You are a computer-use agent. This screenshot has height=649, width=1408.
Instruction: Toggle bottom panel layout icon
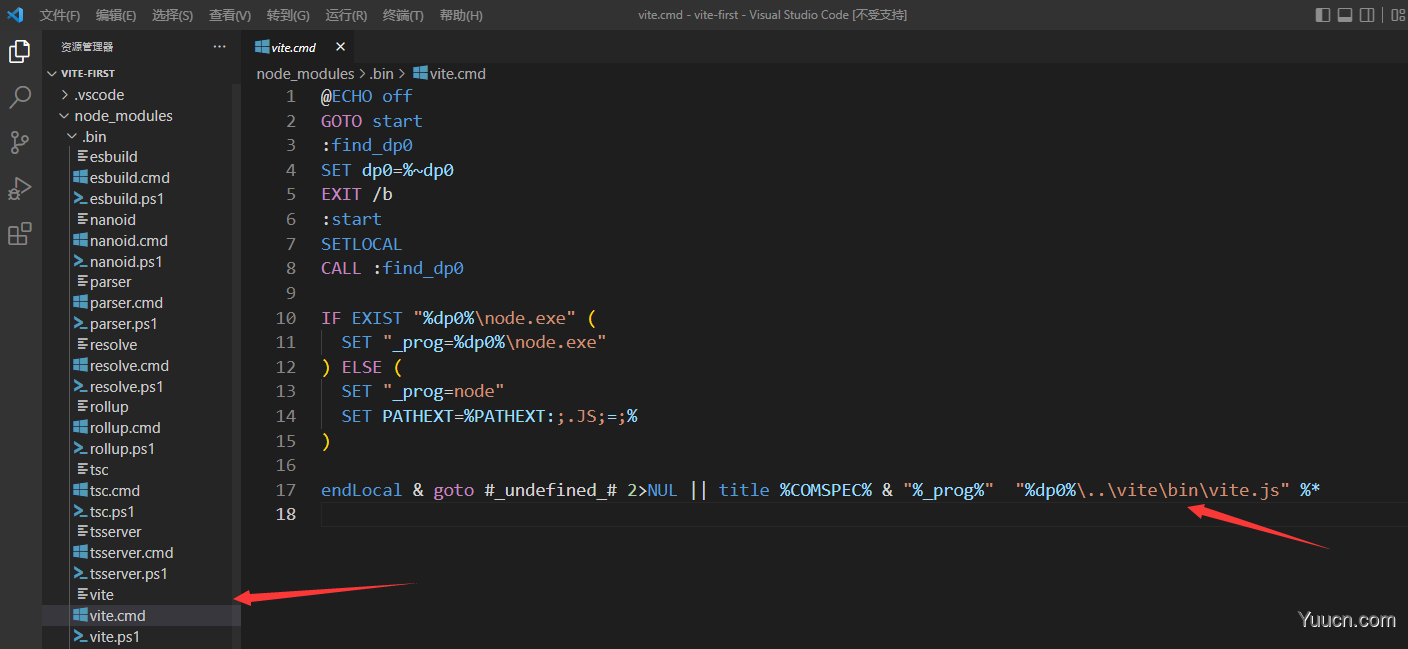click(1345, 15)
